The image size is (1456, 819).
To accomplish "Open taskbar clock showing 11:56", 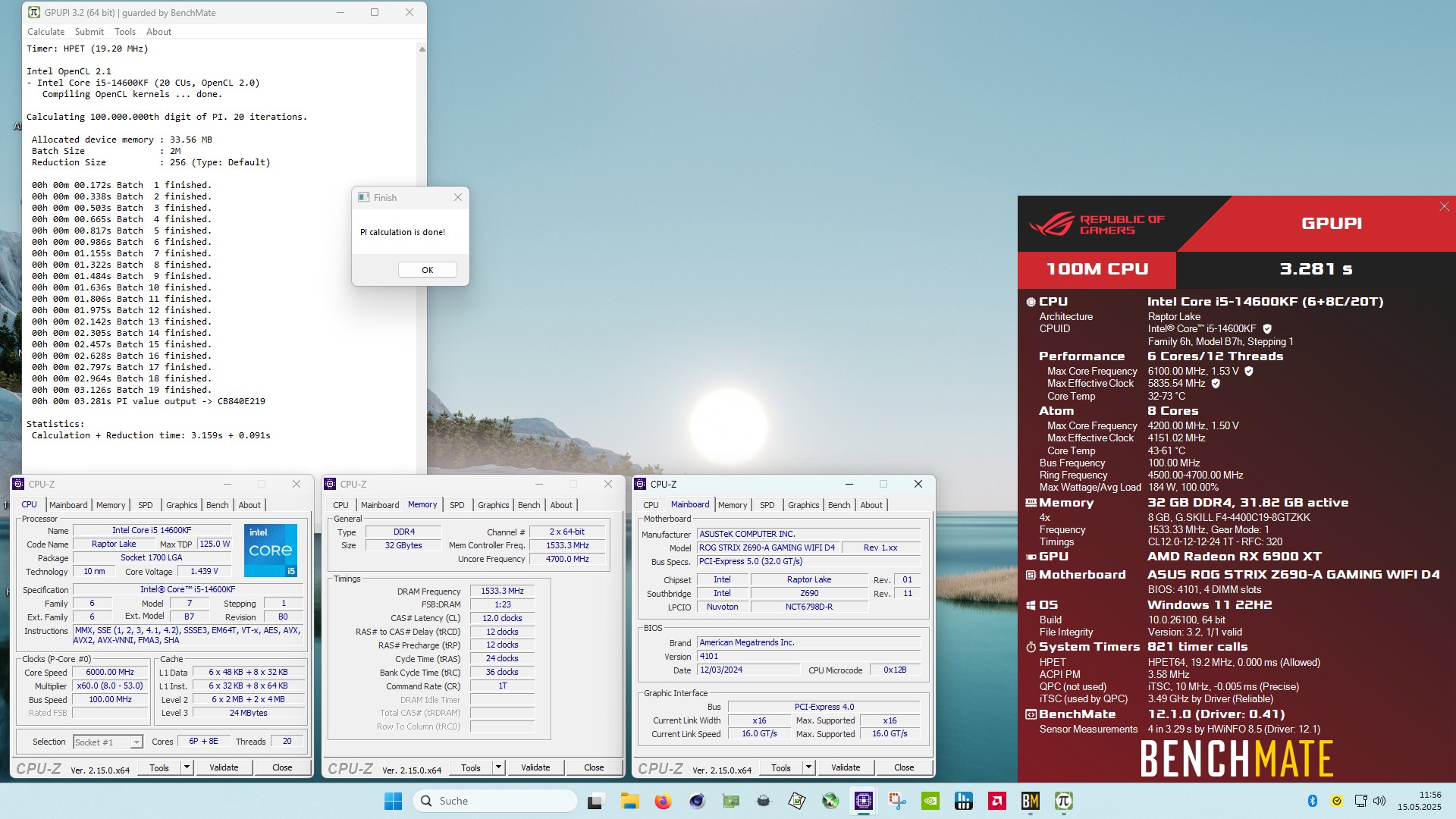I will tap(1419, 801).
